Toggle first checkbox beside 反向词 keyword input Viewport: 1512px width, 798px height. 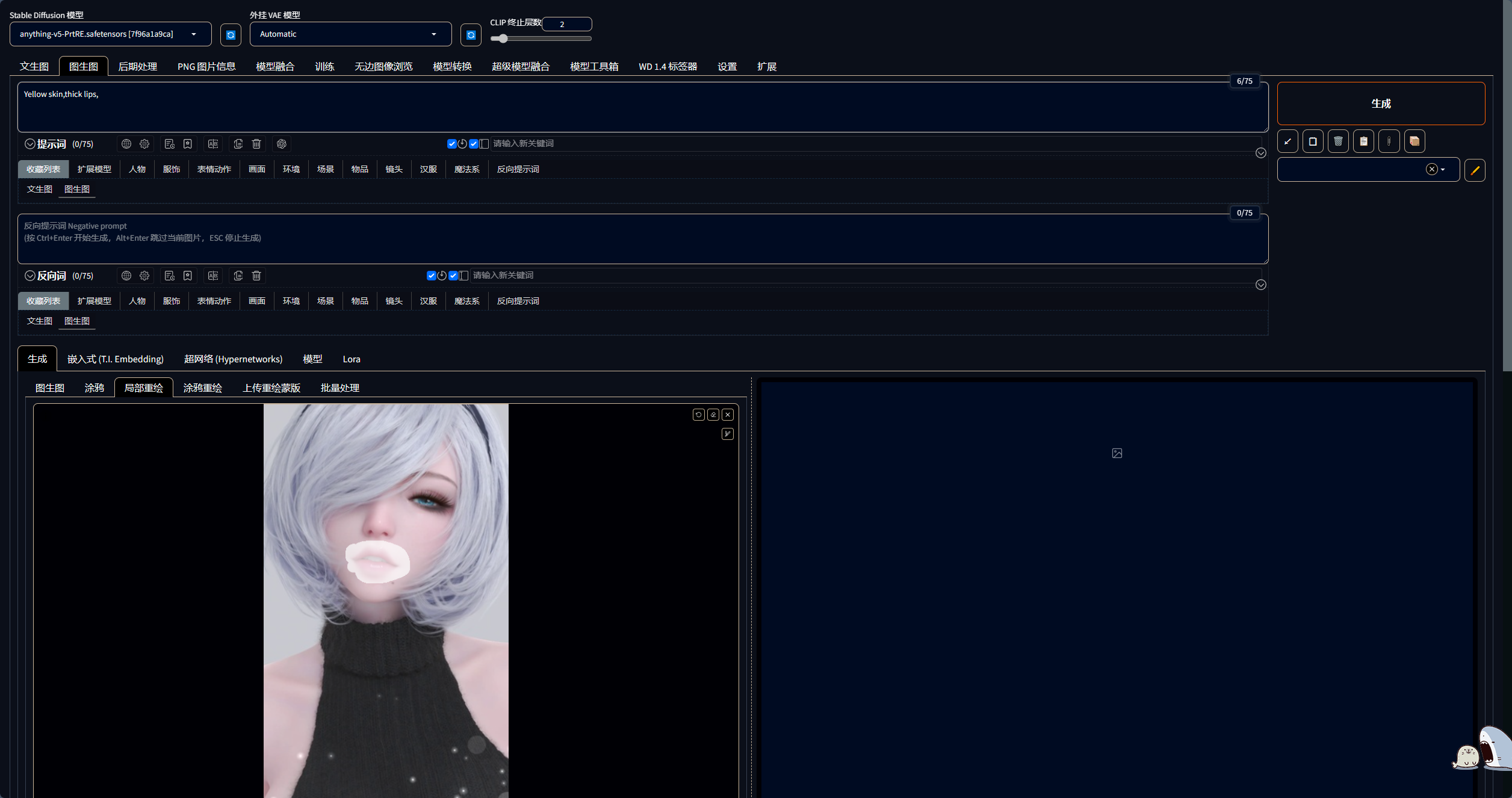(431, 276)
